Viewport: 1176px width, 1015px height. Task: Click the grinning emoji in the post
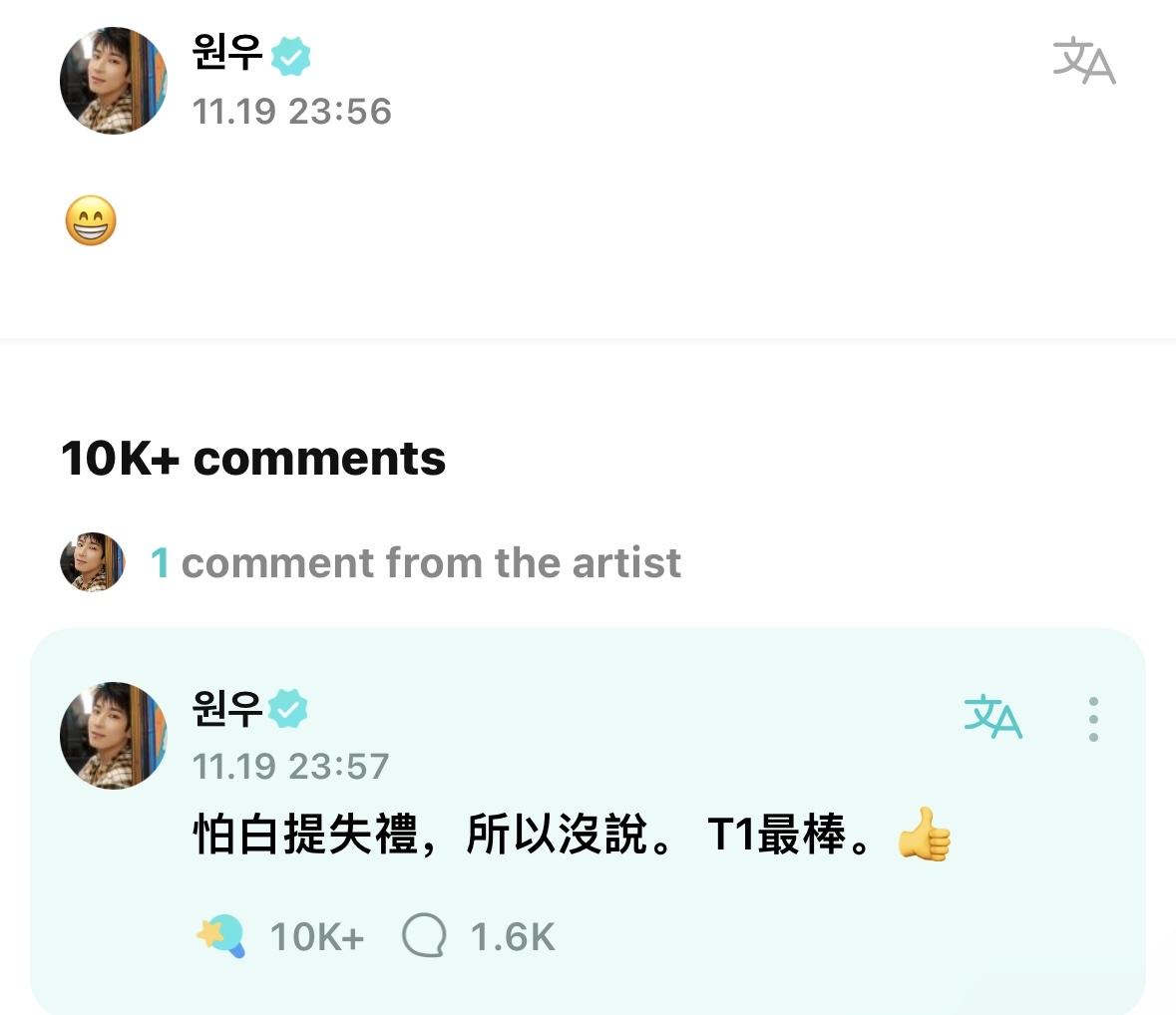point(91,221)
